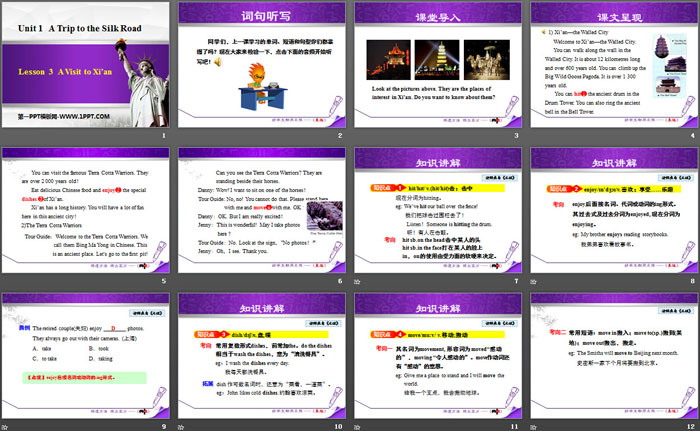Click slide number label 11
The height and width of the screenshot is (431, 700).
click(515, 427)
